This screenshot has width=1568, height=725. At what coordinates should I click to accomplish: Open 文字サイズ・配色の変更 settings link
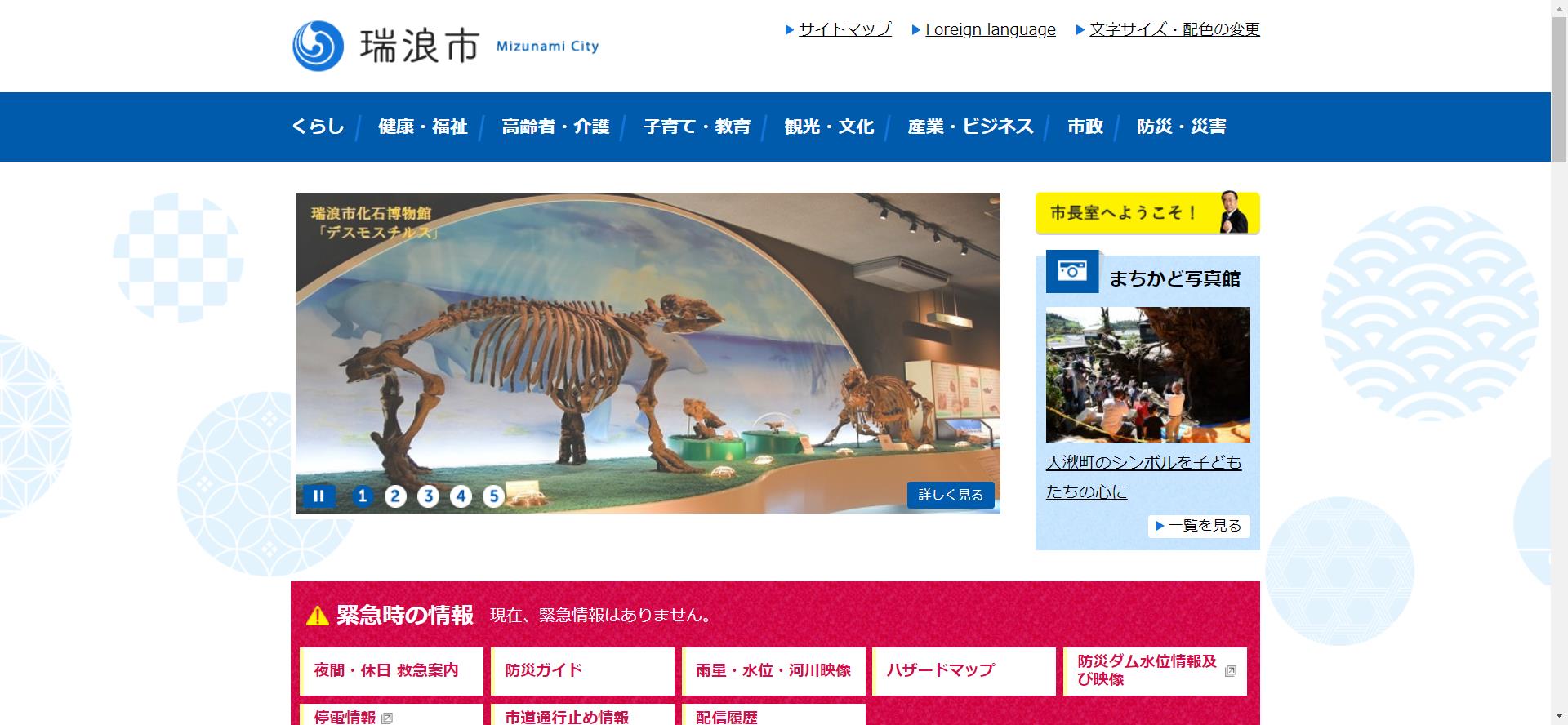coord(1174,29)
